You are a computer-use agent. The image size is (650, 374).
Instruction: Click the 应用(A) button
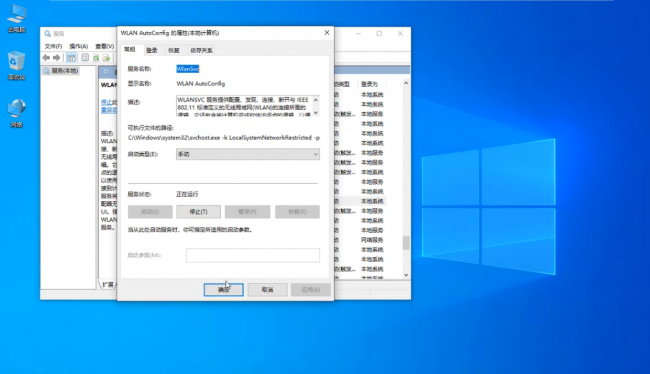pos(311,289)
